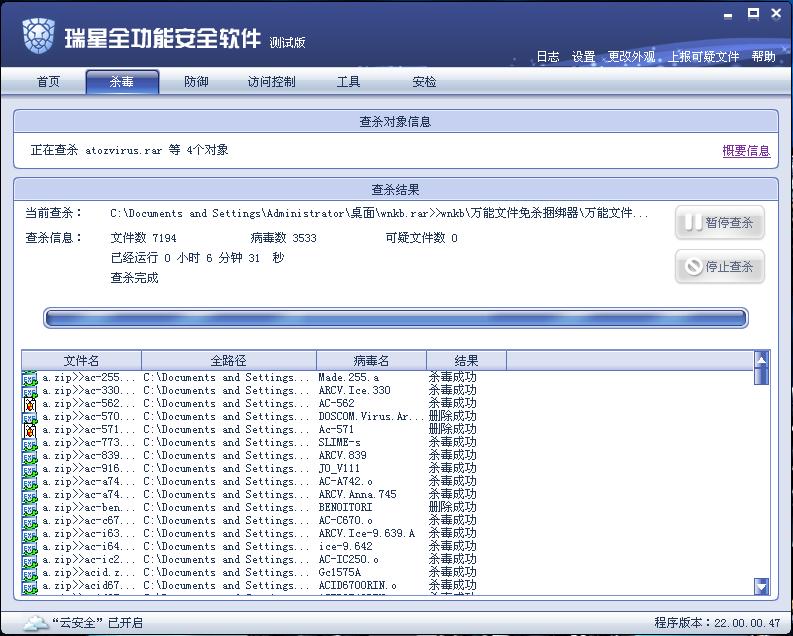Click 删除成功 result in the Ac-571 row
Screen dimensions: 793x636
pos(453,430)
